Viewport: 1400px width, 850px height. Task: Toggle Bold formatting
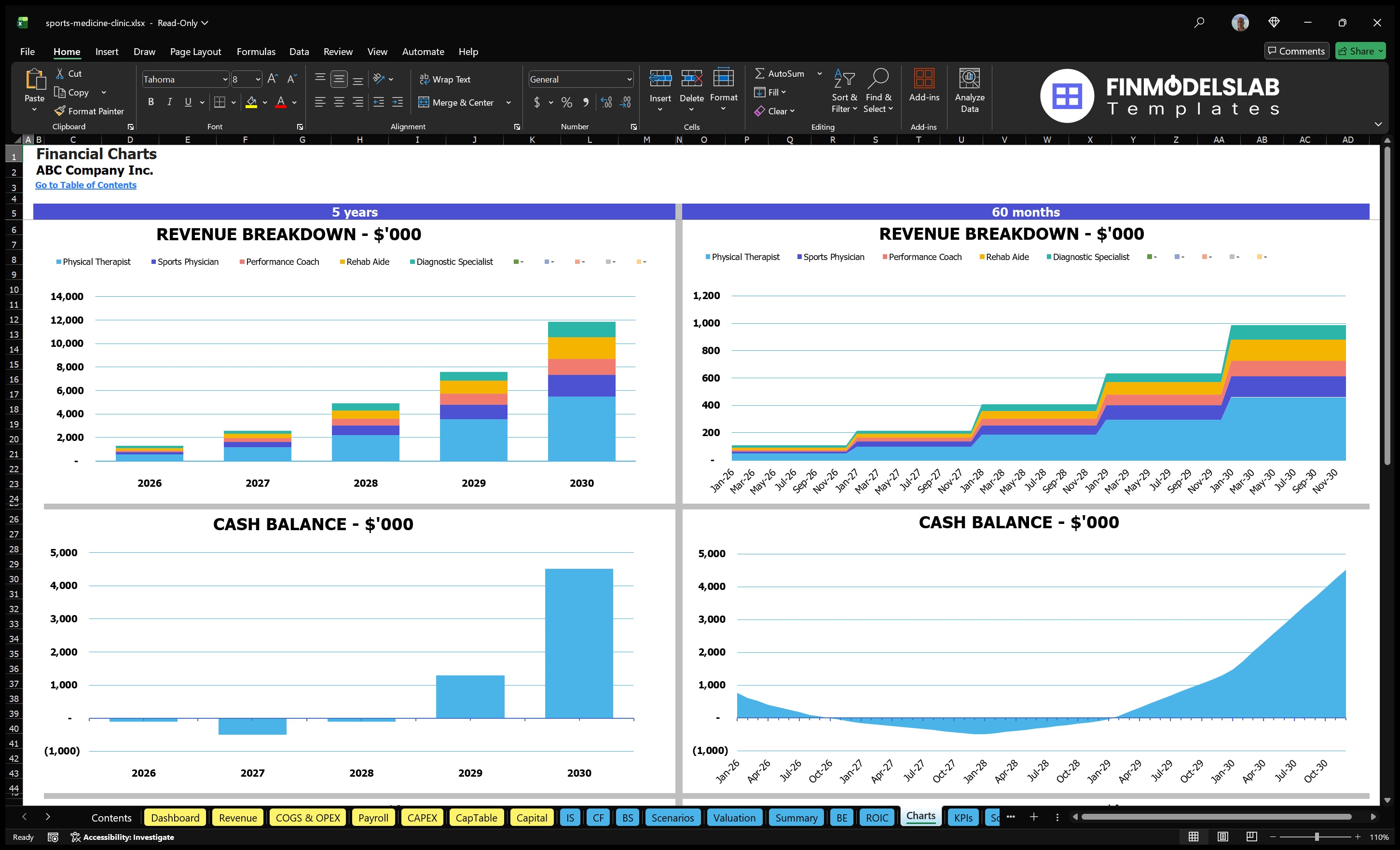coord(151,102)
